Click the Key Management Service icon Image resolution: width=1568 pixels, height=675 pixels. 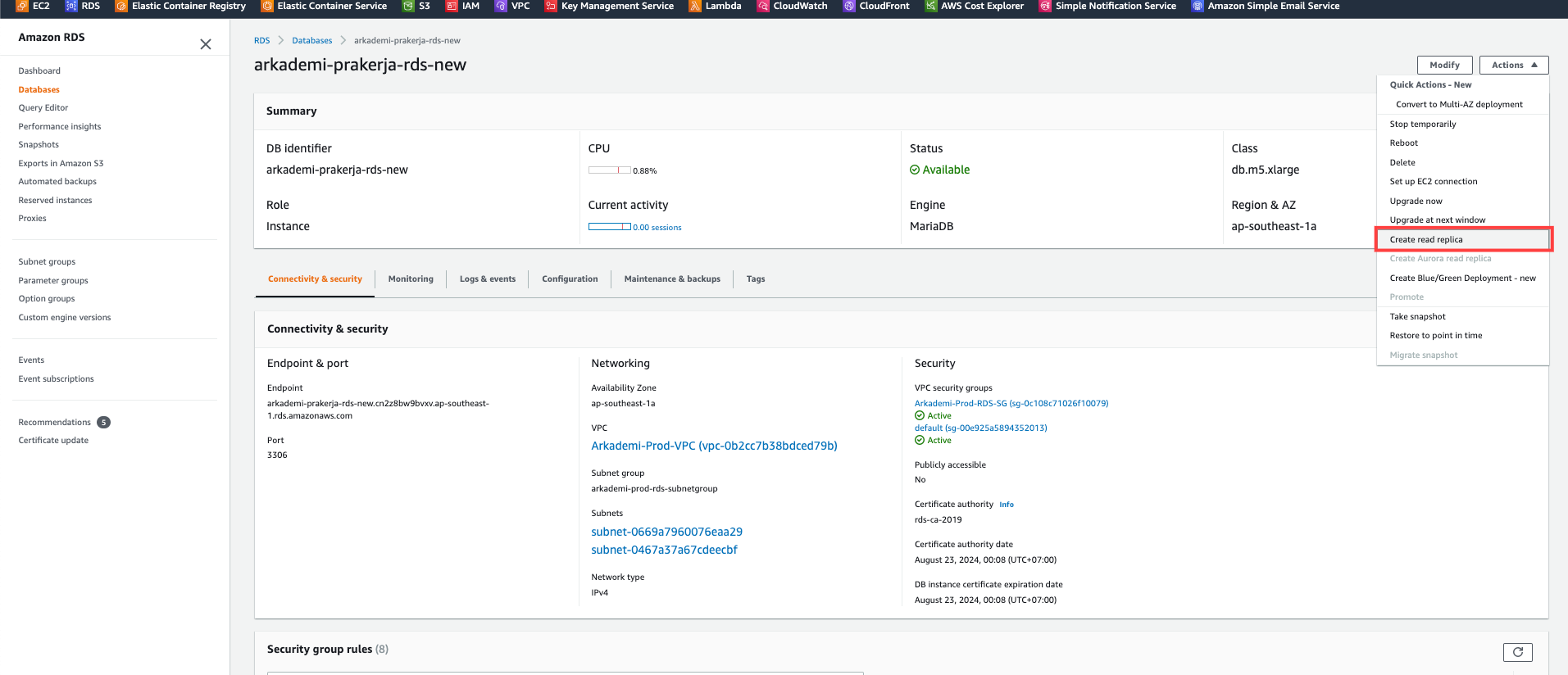[551, 6]
